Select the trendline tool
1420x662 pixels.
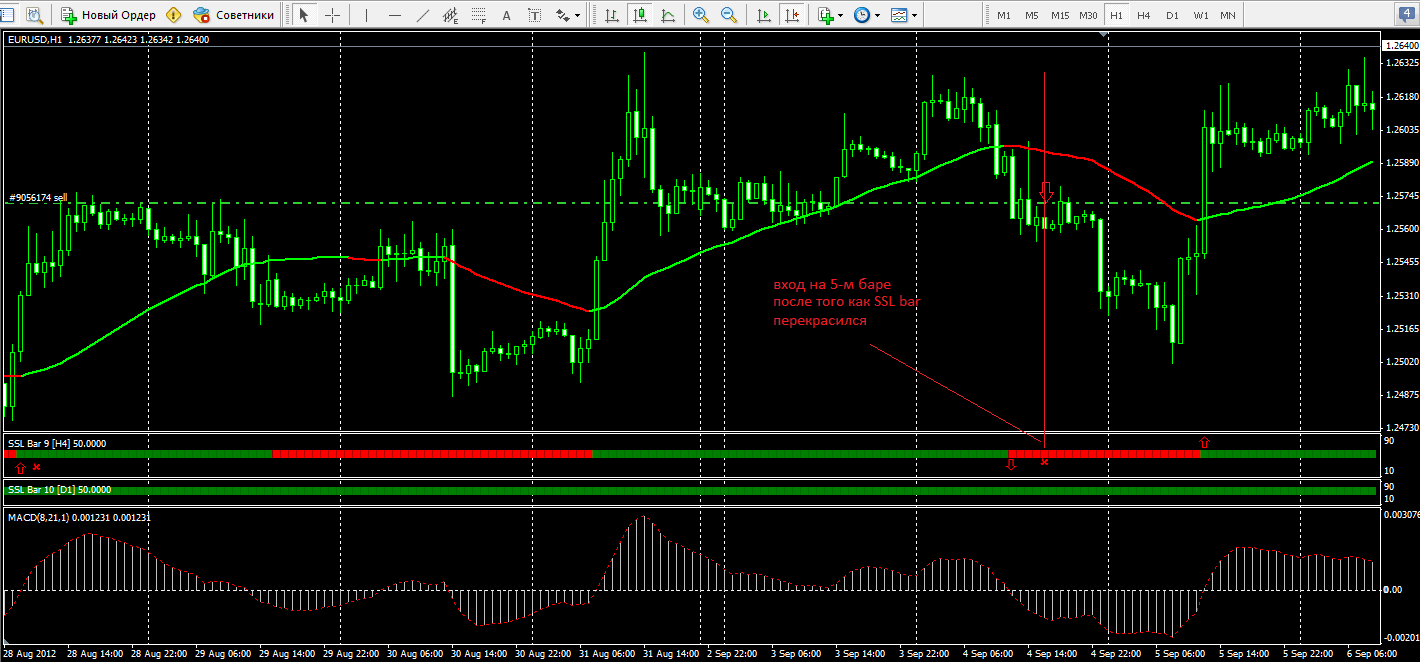[422, 15]
